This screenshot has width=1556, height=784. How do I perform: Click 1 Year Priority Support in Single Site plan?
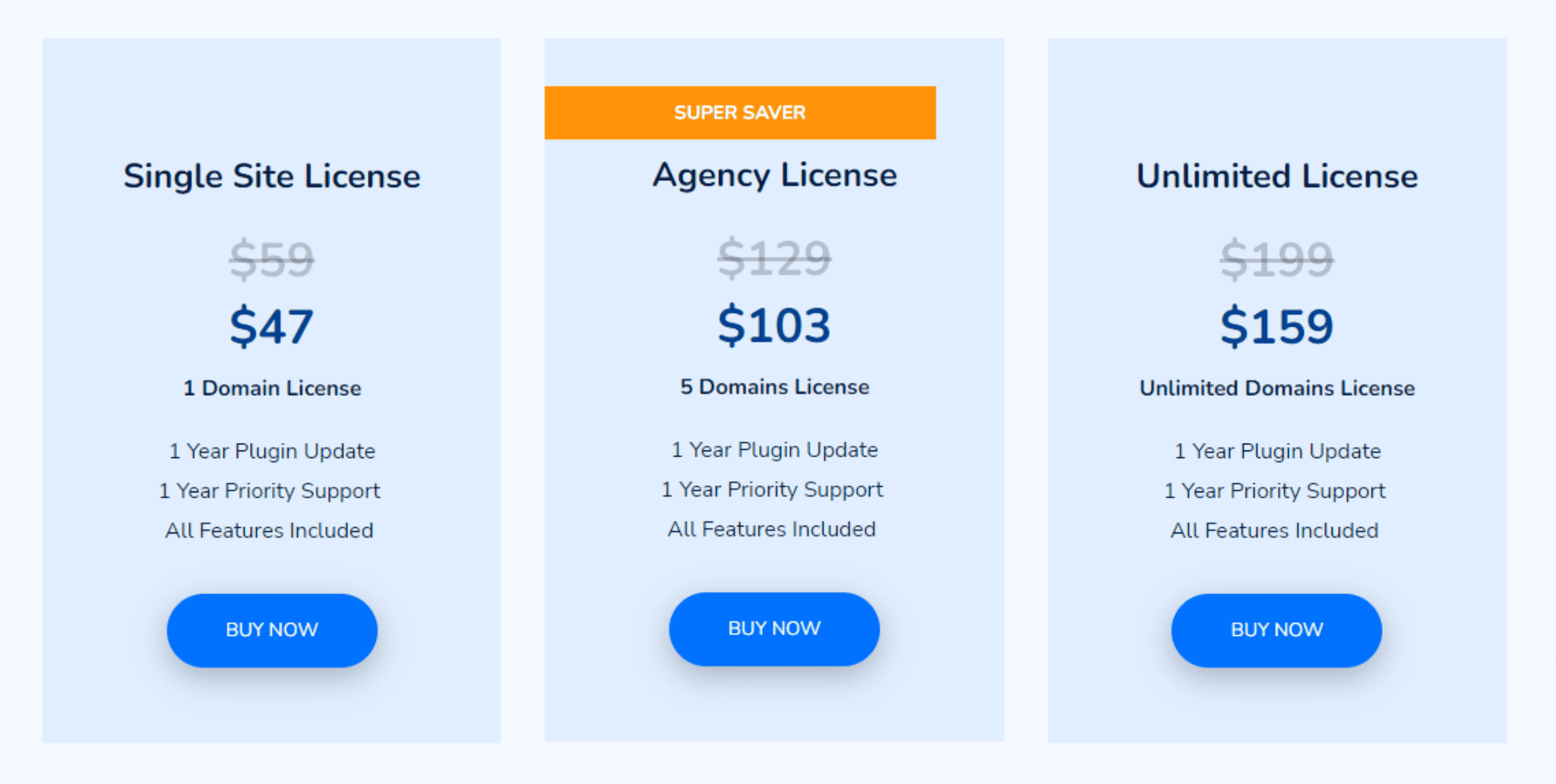click(x=270, y=491)
